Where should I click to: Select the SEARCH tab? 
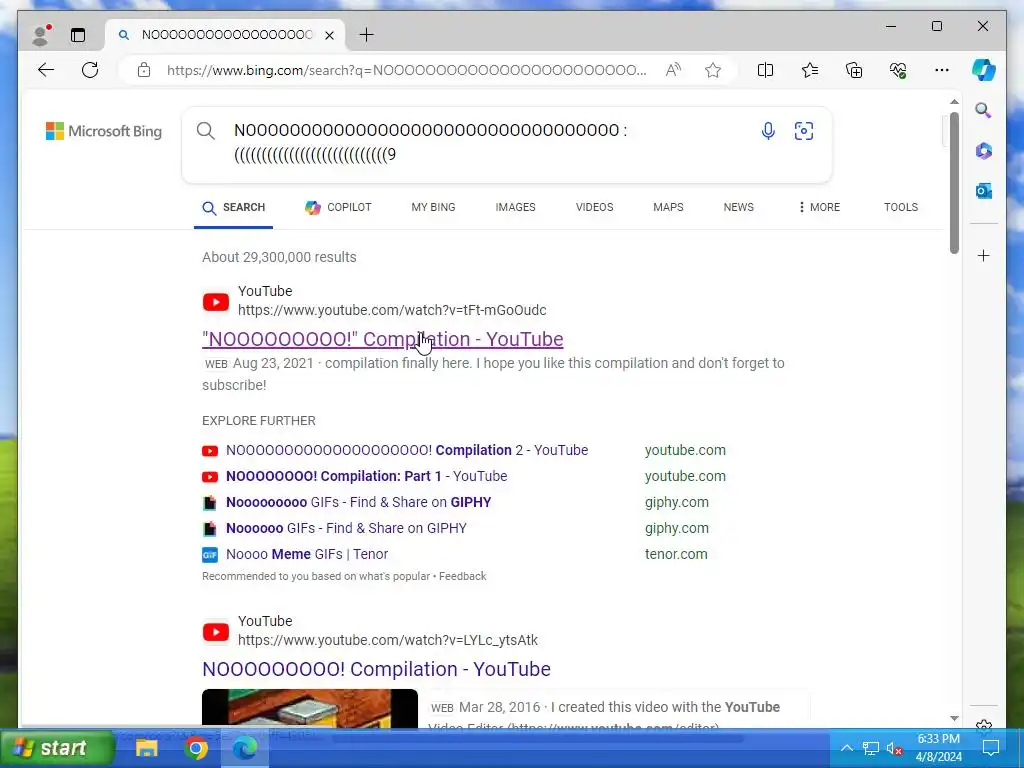[234, 208]
